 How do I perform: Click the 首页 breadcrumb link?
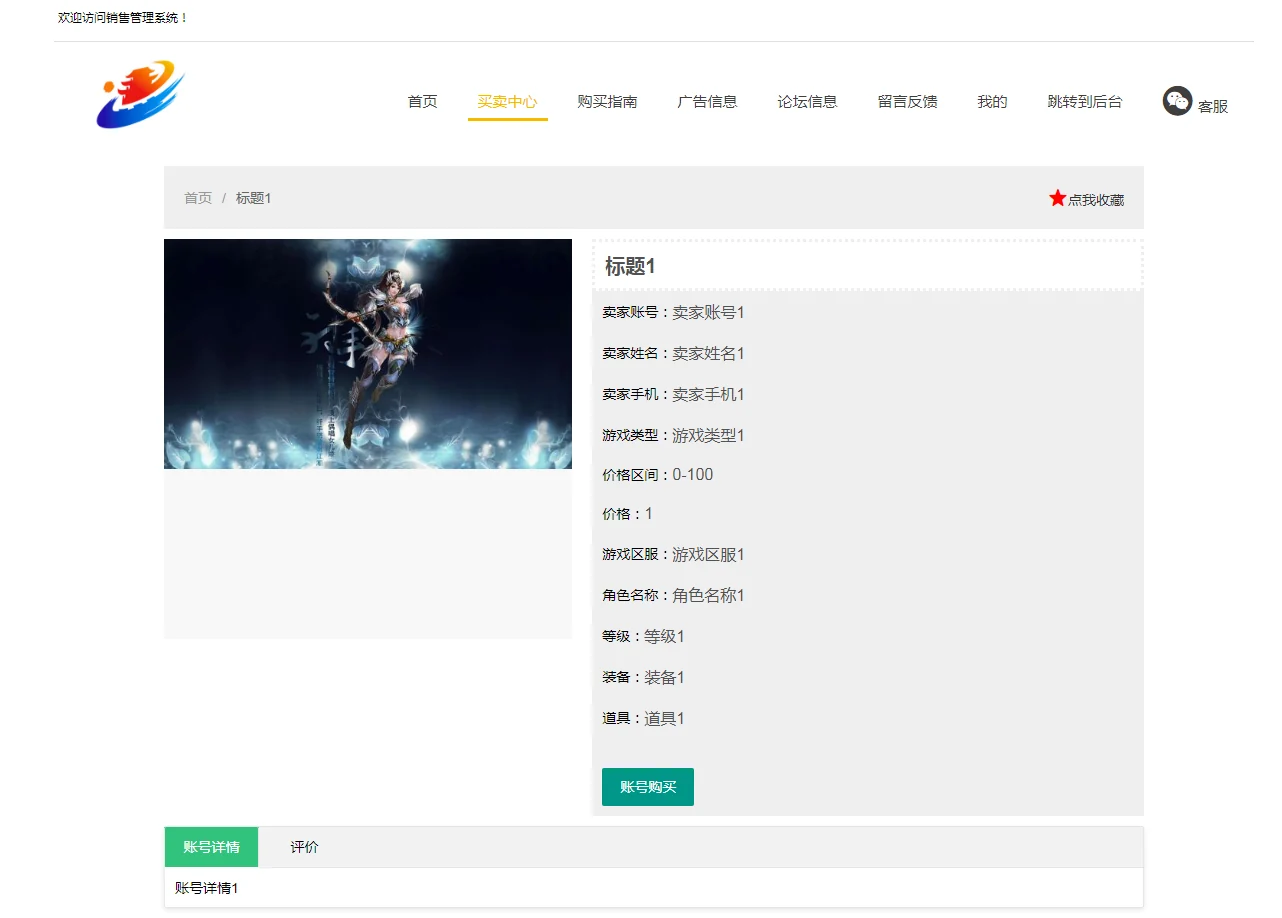click(198, 198)
